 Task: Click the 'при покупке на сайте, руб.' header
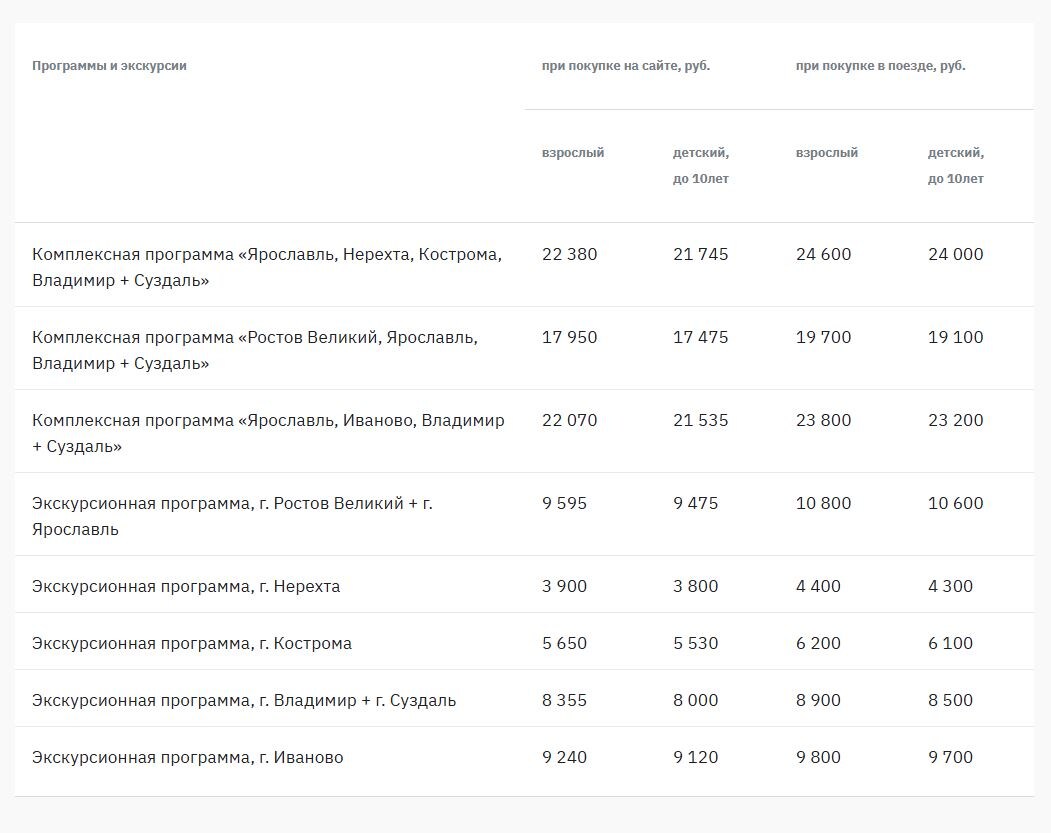(626, 66)
